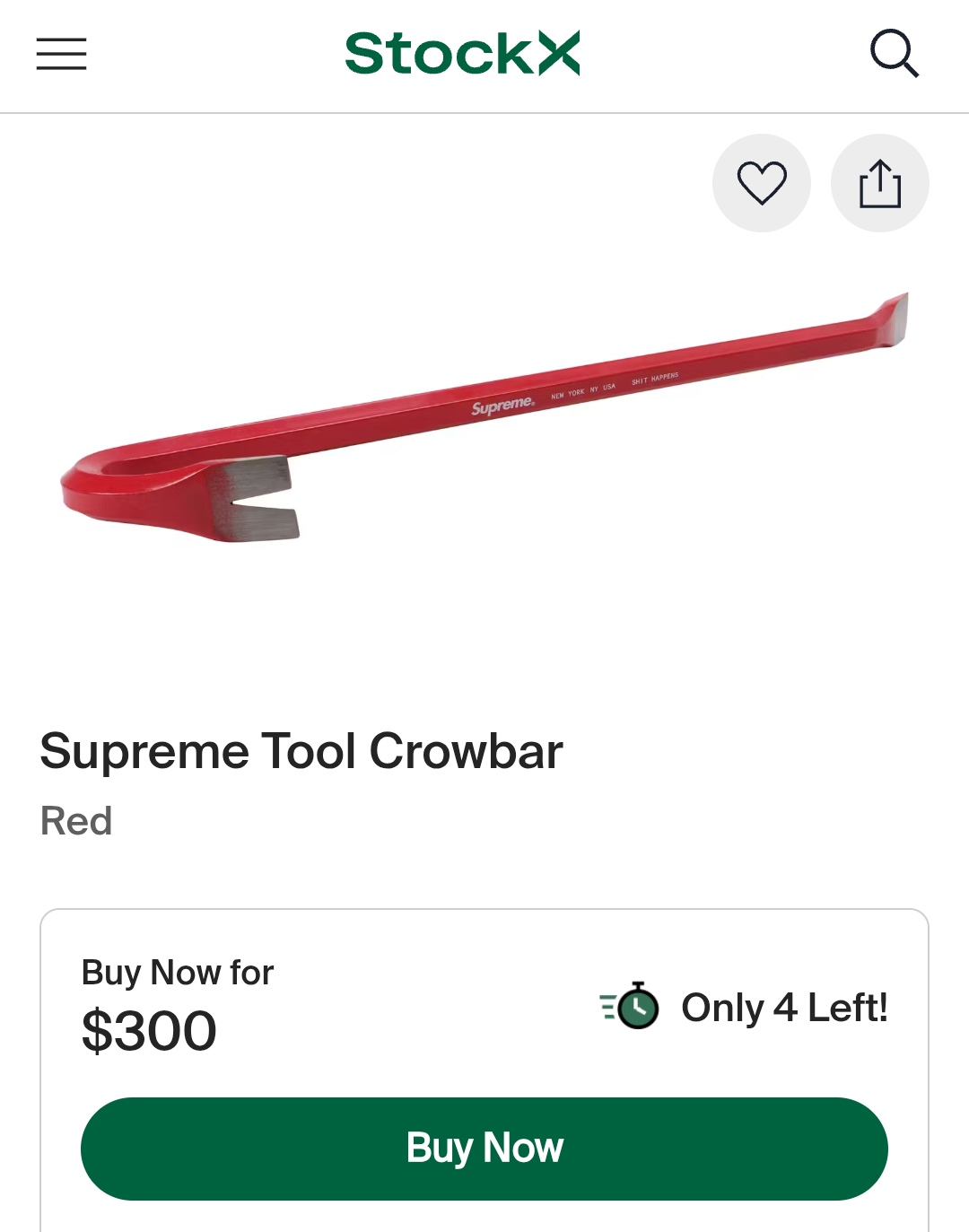Favorite the crowbar with the heart icon

tap(762, 183)
